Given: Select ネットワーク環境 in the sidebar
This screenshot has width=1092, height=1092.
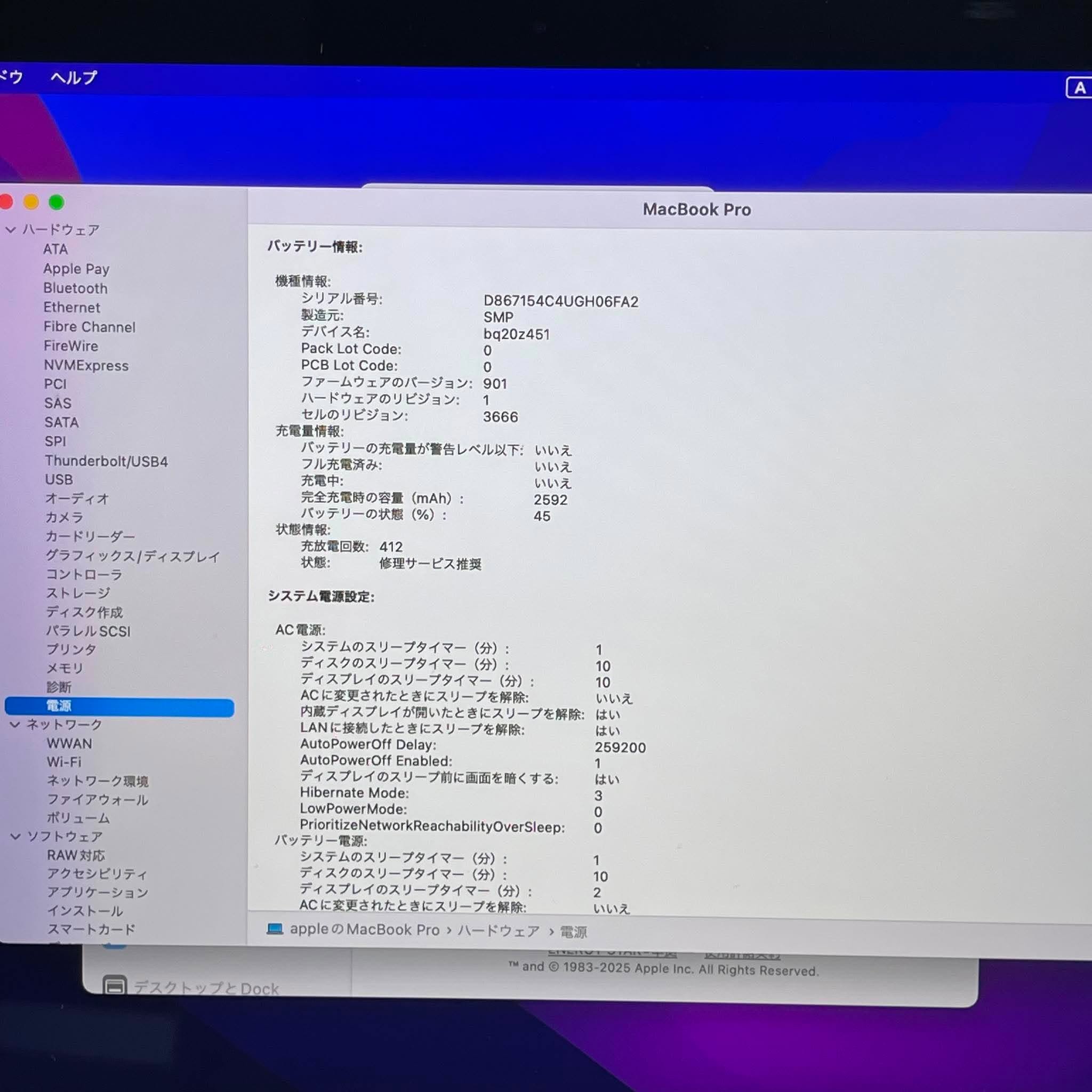Looking at the screenshot, I should click(x=97, y=781).
